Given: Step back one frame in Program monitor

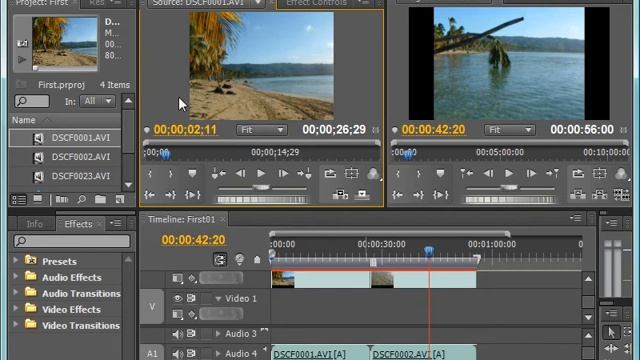Looking at the screenshot, I should coord(488,173).
